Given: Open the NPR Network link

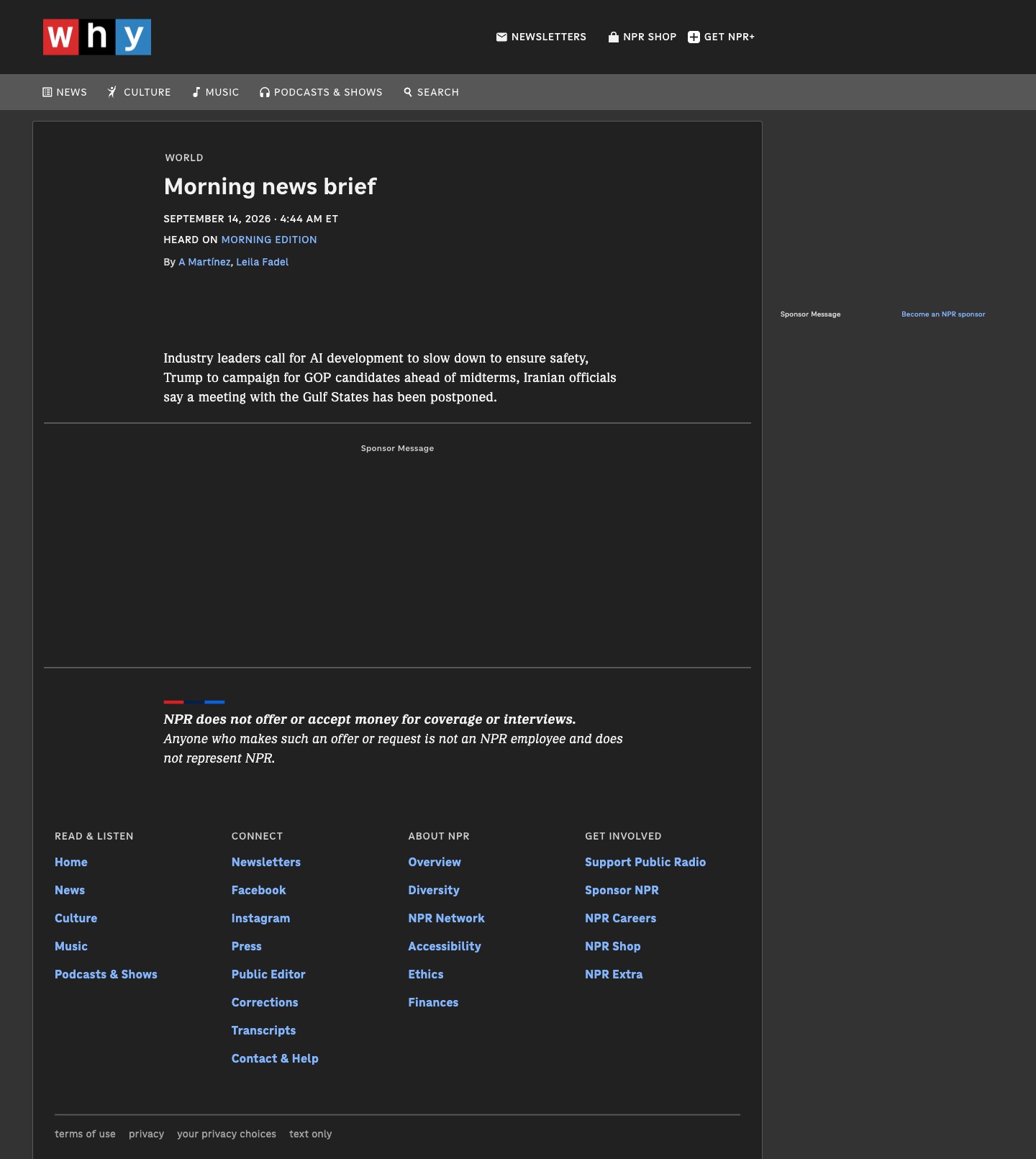Looking at the screenshot, I should (x=447, y=918).
